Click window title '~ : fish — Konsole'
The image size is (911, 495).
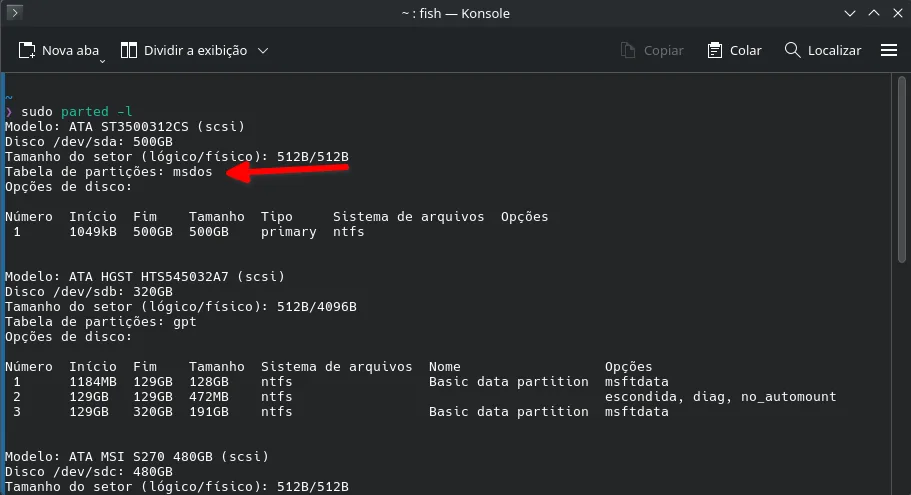click(x=456, y=13)
